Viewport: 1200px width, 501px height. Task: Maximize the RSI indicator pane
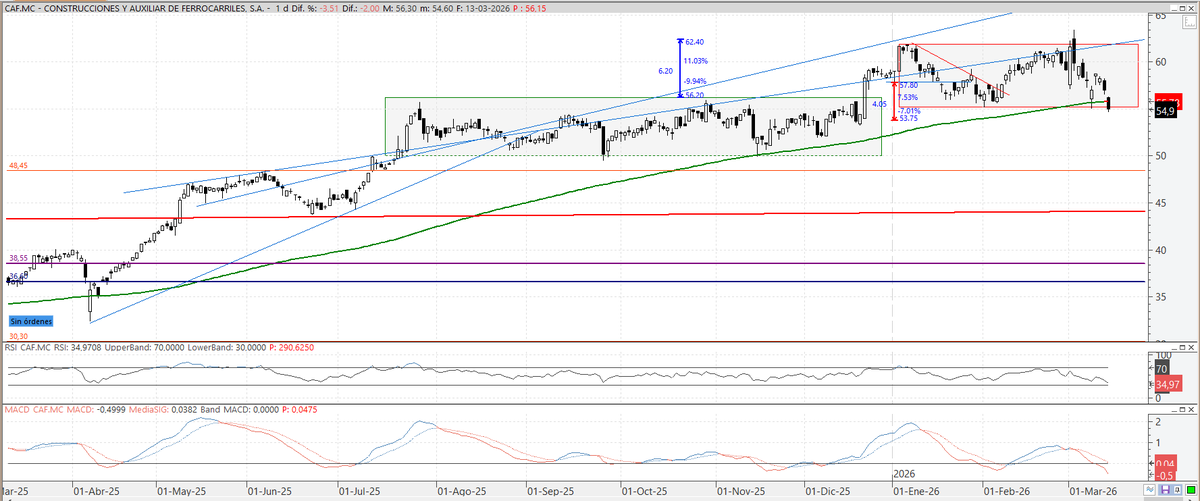coord(1182,347)
